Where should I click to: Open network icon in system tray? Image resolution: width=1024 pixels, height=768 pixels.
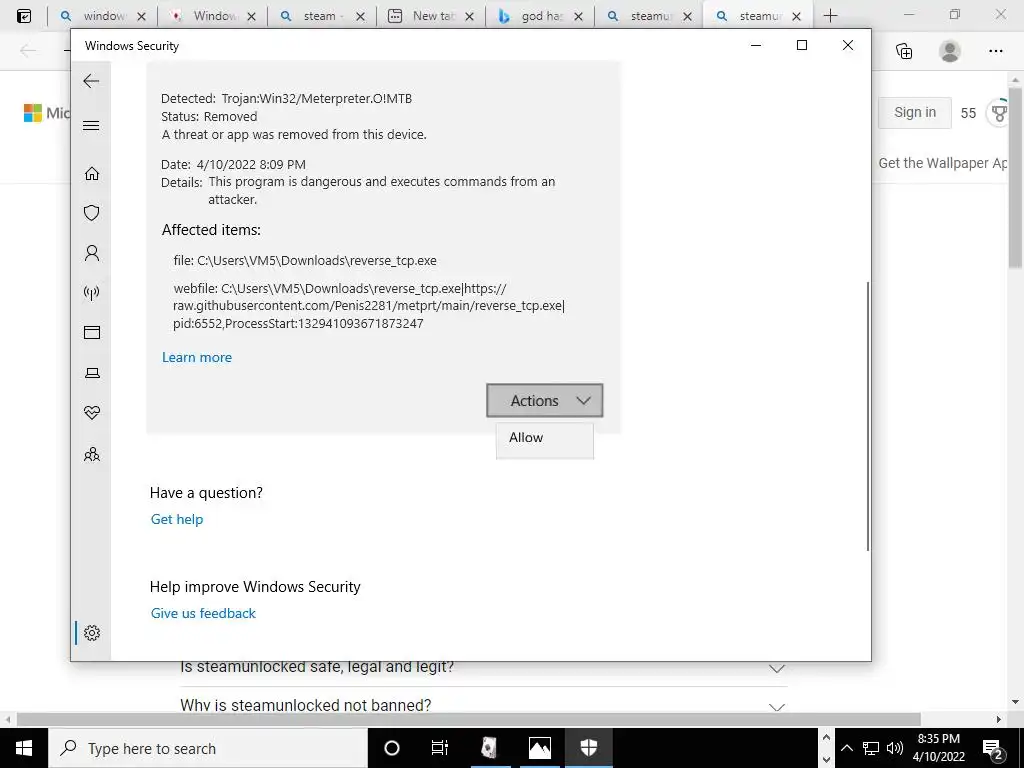(x=871, y=748)
